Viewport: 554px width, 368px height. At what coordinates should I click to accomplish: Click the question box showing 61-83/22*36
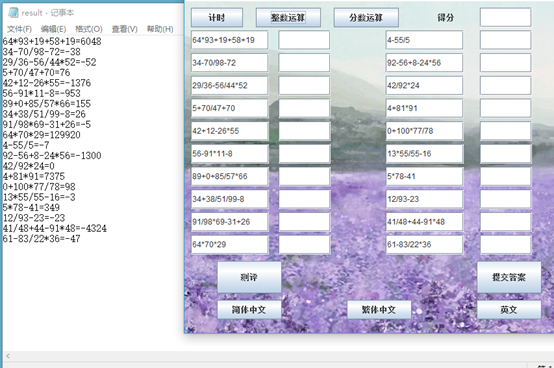(x=424, y=244)
